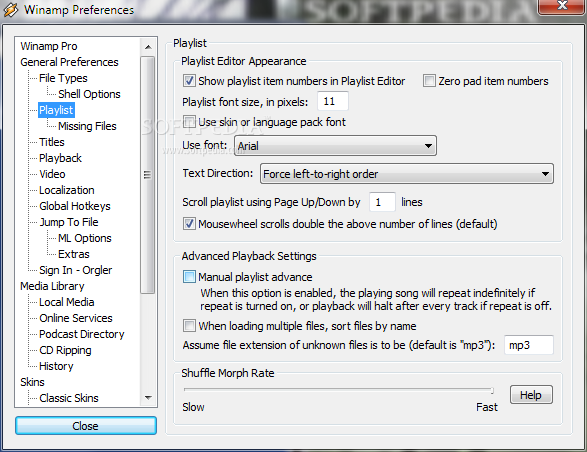Click the Playlist font size field
This screenshot has width=587, height=452.
coord(333,101)
